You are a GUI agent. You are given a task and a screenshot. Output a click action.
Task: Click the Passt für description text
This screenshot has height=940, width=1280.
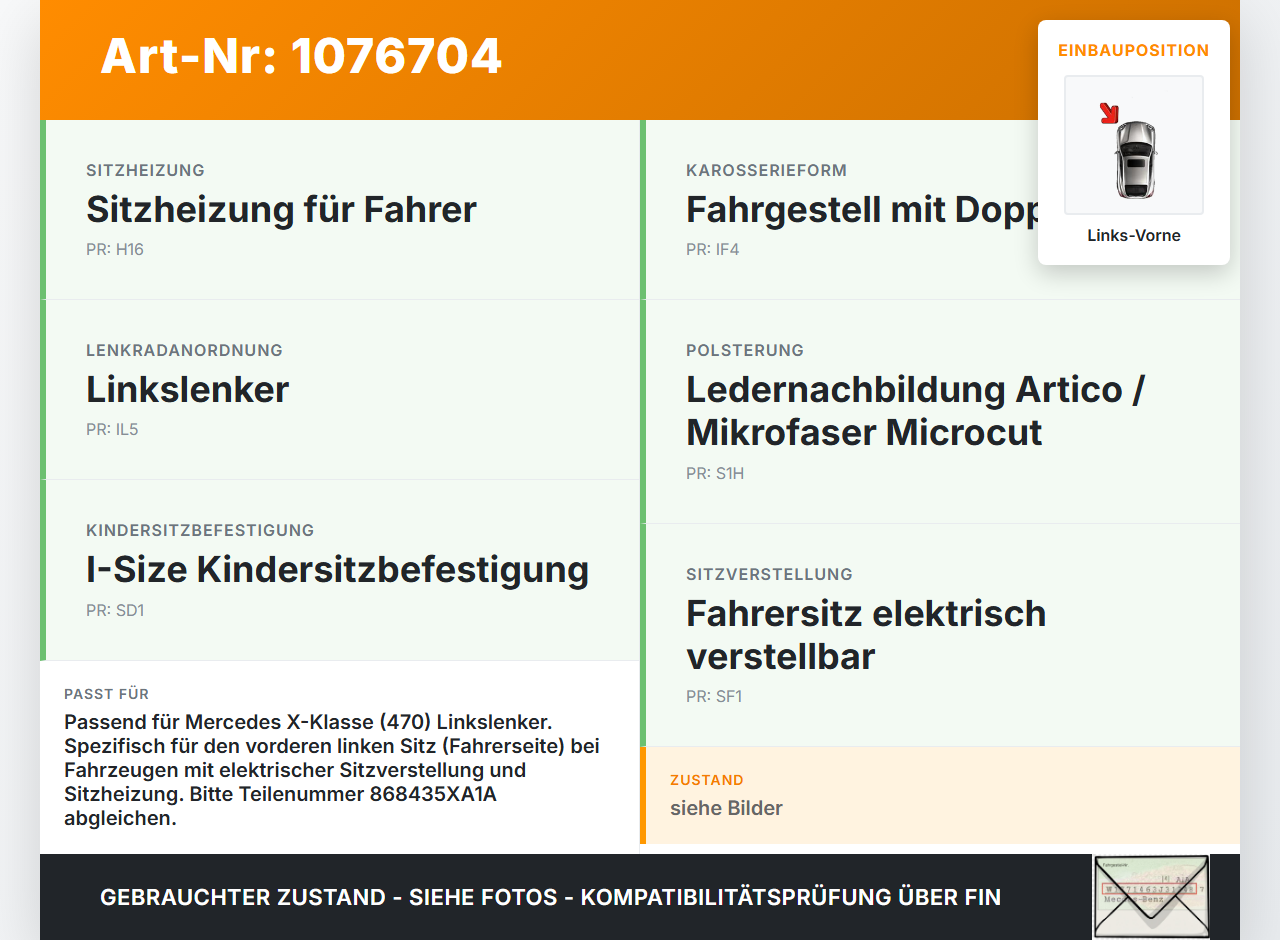pos(332,770)
